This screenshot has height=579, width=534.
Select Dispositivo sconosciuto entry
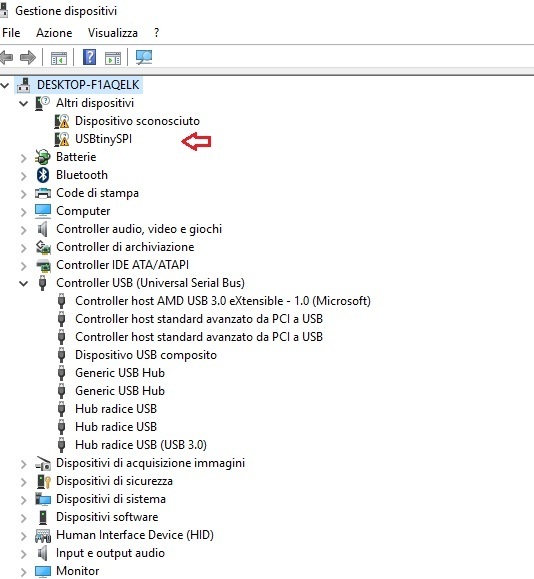click(x=137, y=121)
